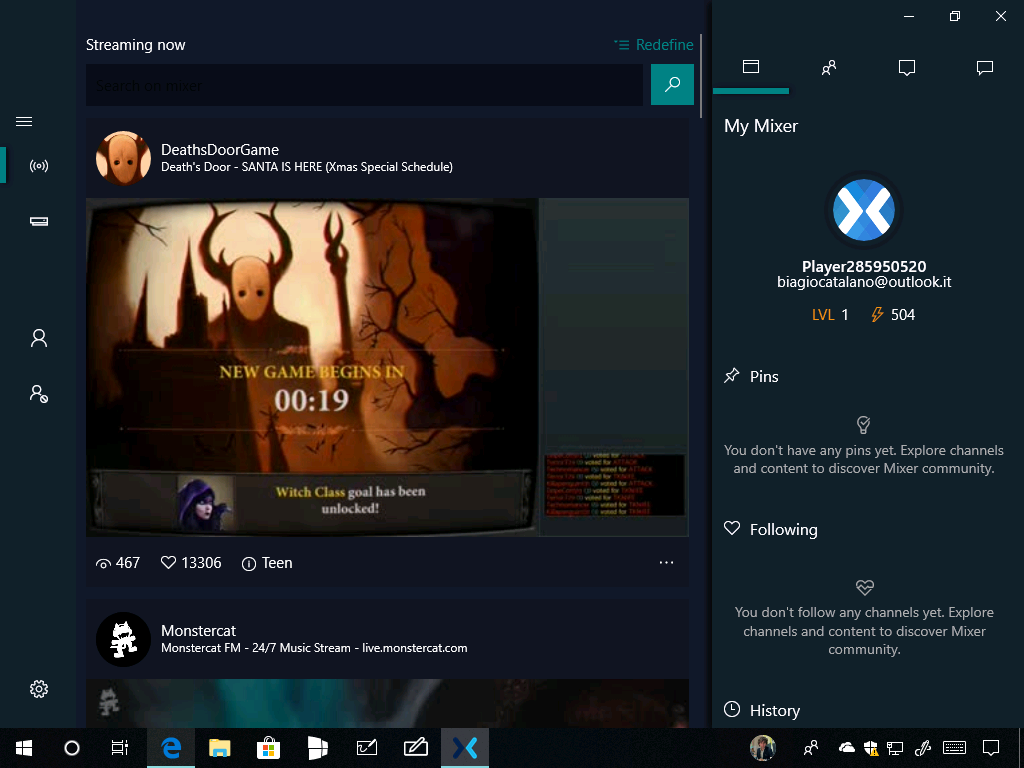Click the Teen rating info icon
The height and width of the screenshot is (768, 1024).
coord(249,564)
